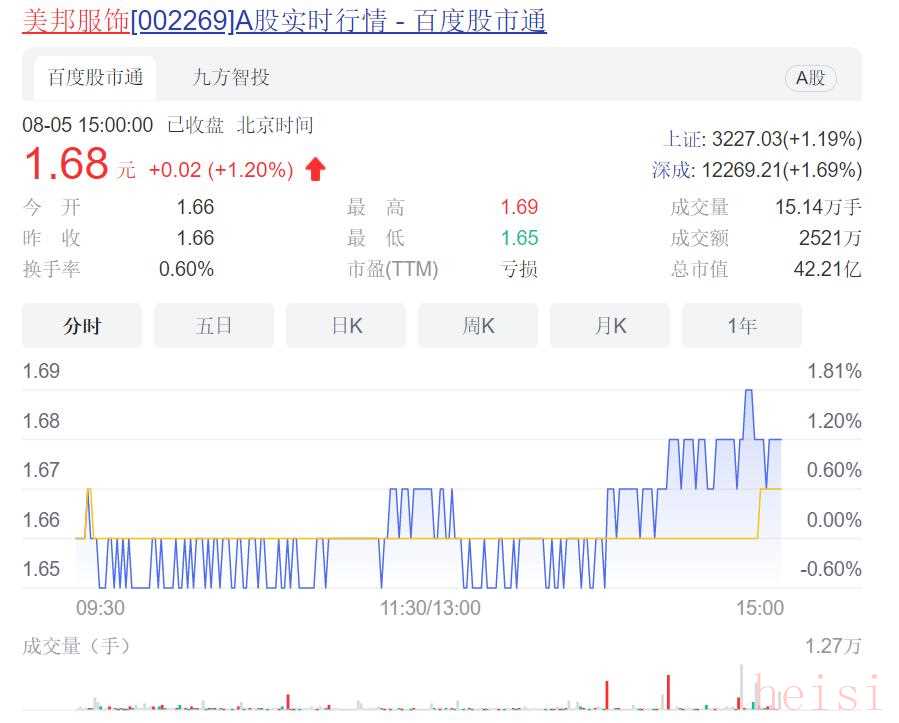Click the timestamp 08-05 15:00:00
Screen dimensions: 899x723
88,125
